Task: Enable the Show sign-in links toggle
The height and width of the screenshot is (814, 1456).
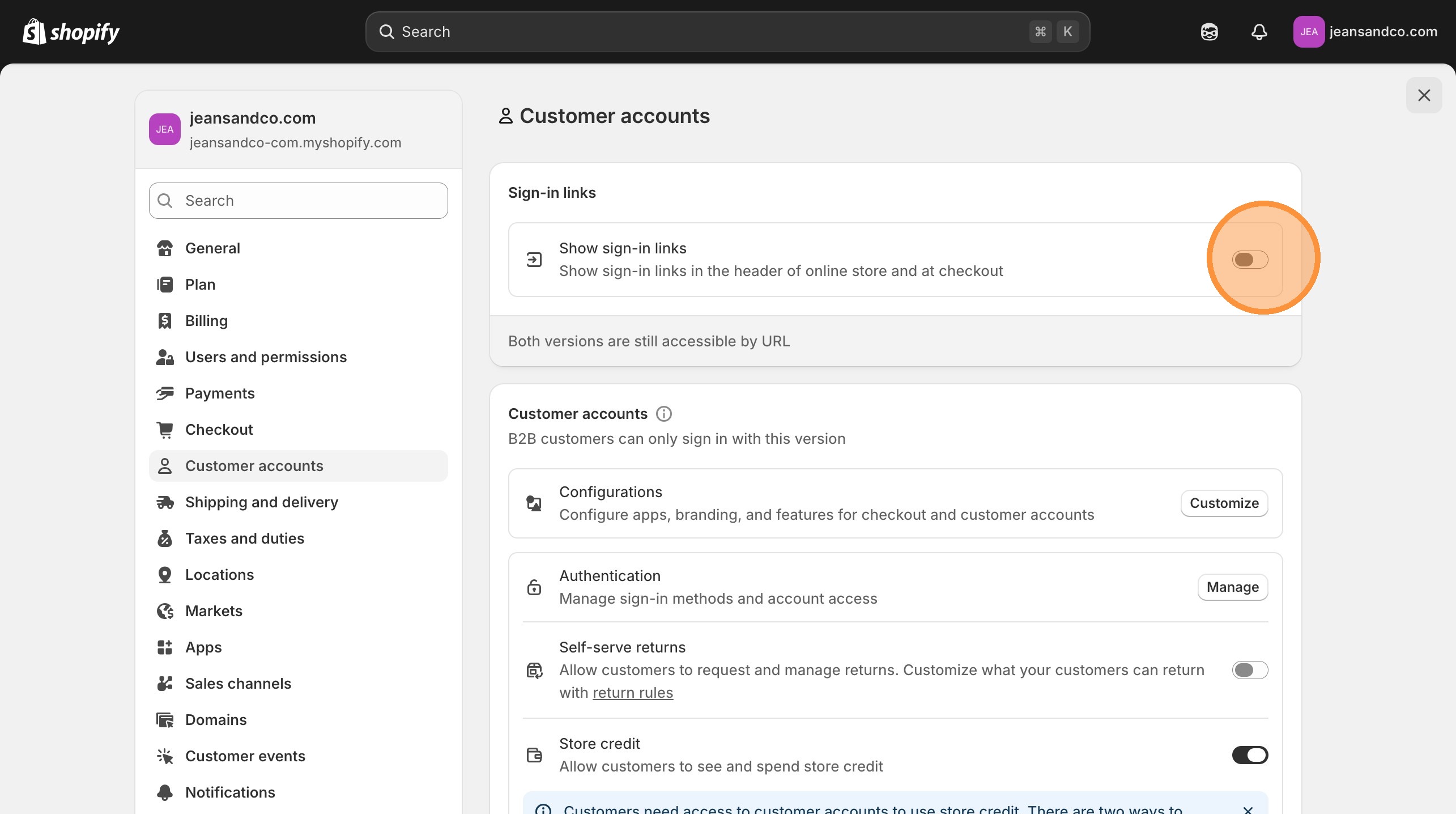Action: 1249,259
